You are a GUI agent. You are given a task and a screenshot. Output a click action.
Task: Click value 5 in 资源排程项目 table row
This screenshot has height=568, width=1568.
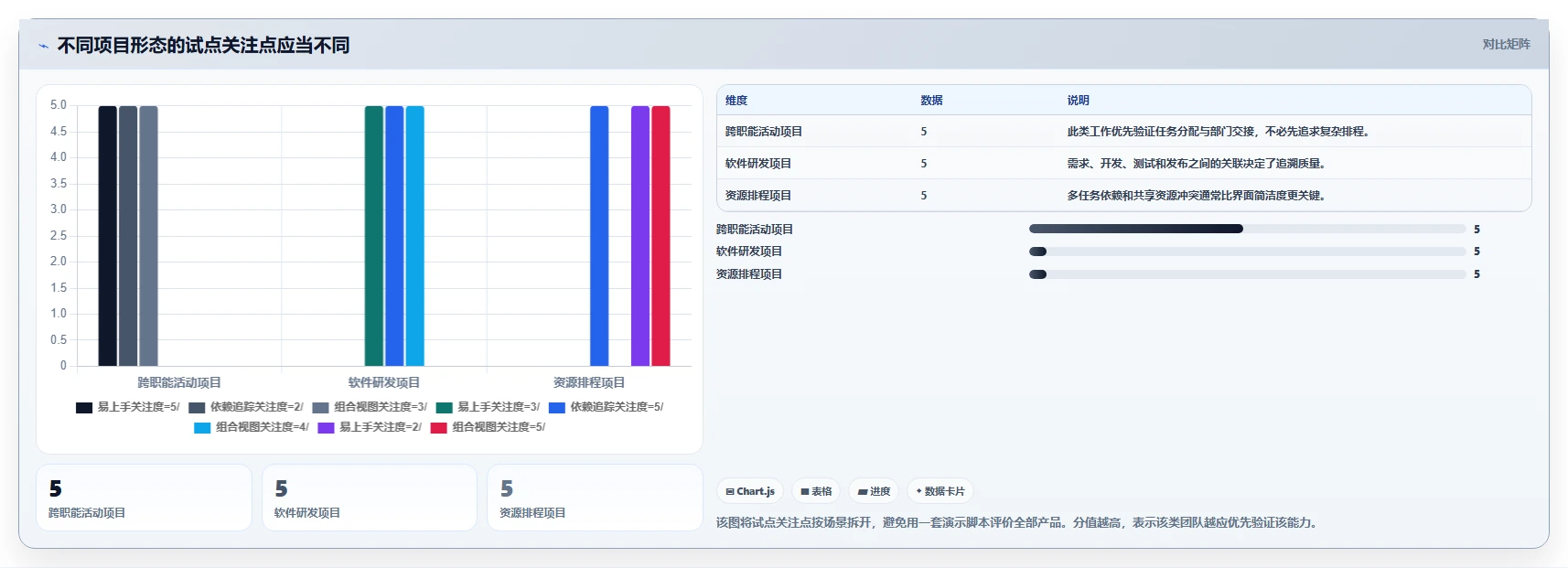[924, 196]
